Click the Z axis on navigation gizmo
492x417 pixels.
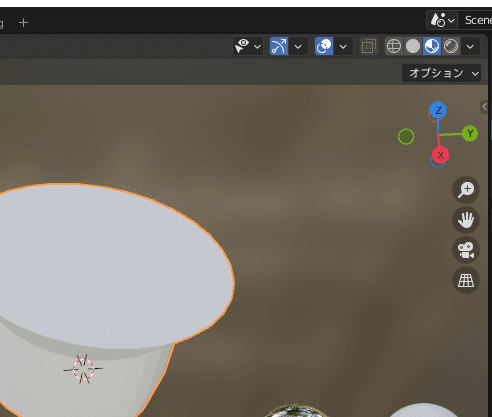[x=438, y=110]
